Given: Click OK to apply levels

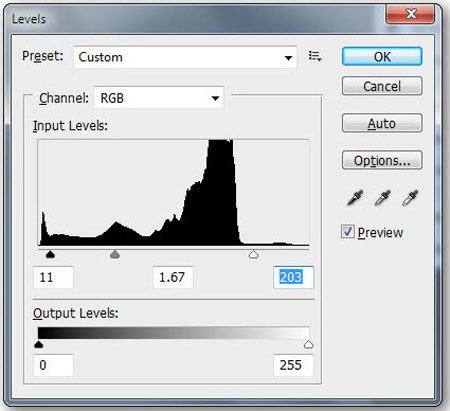Looking at the screenshot, I should [x=382, y=56].
